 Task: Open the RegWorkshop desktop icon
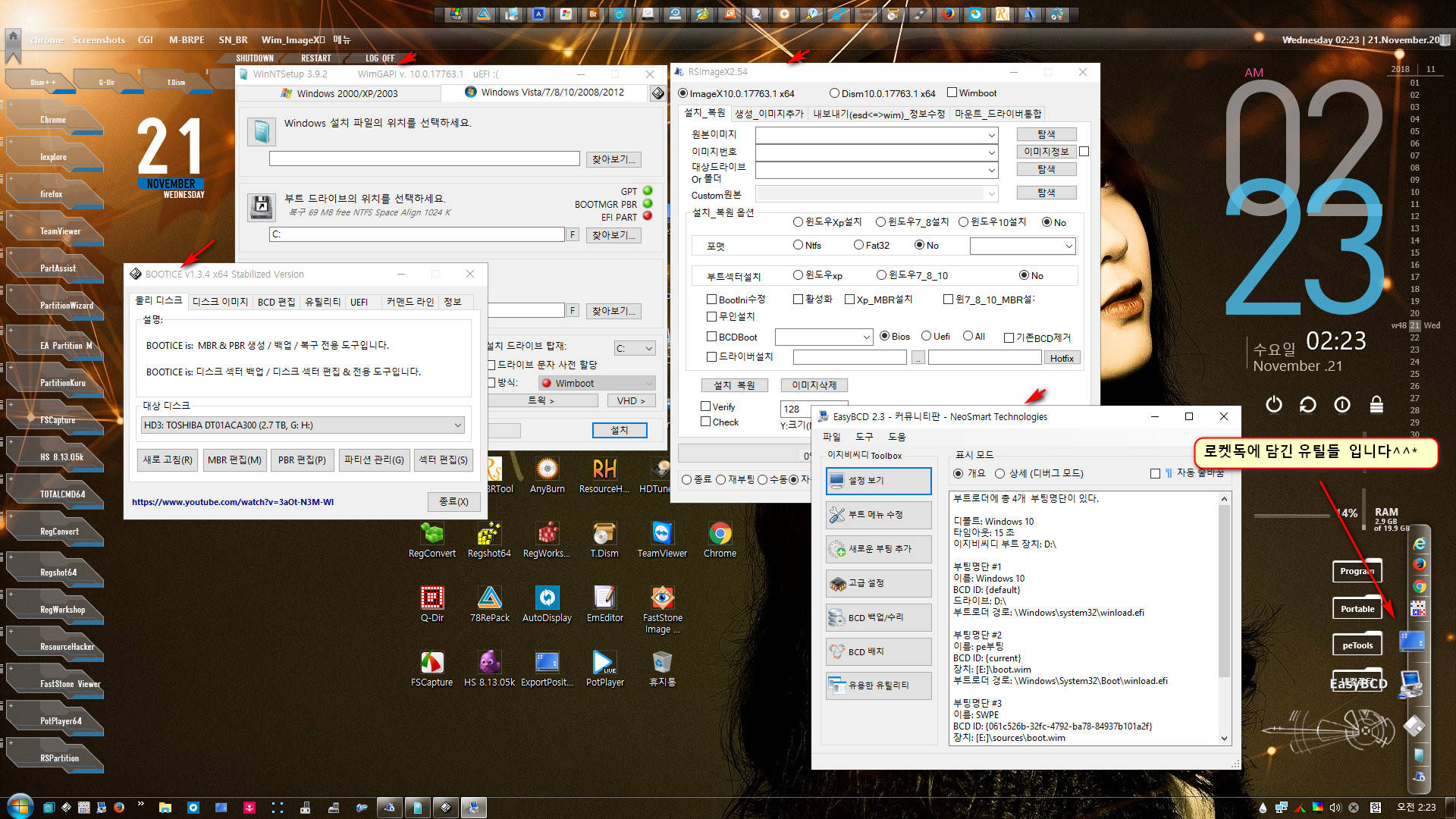click(547, 540)
